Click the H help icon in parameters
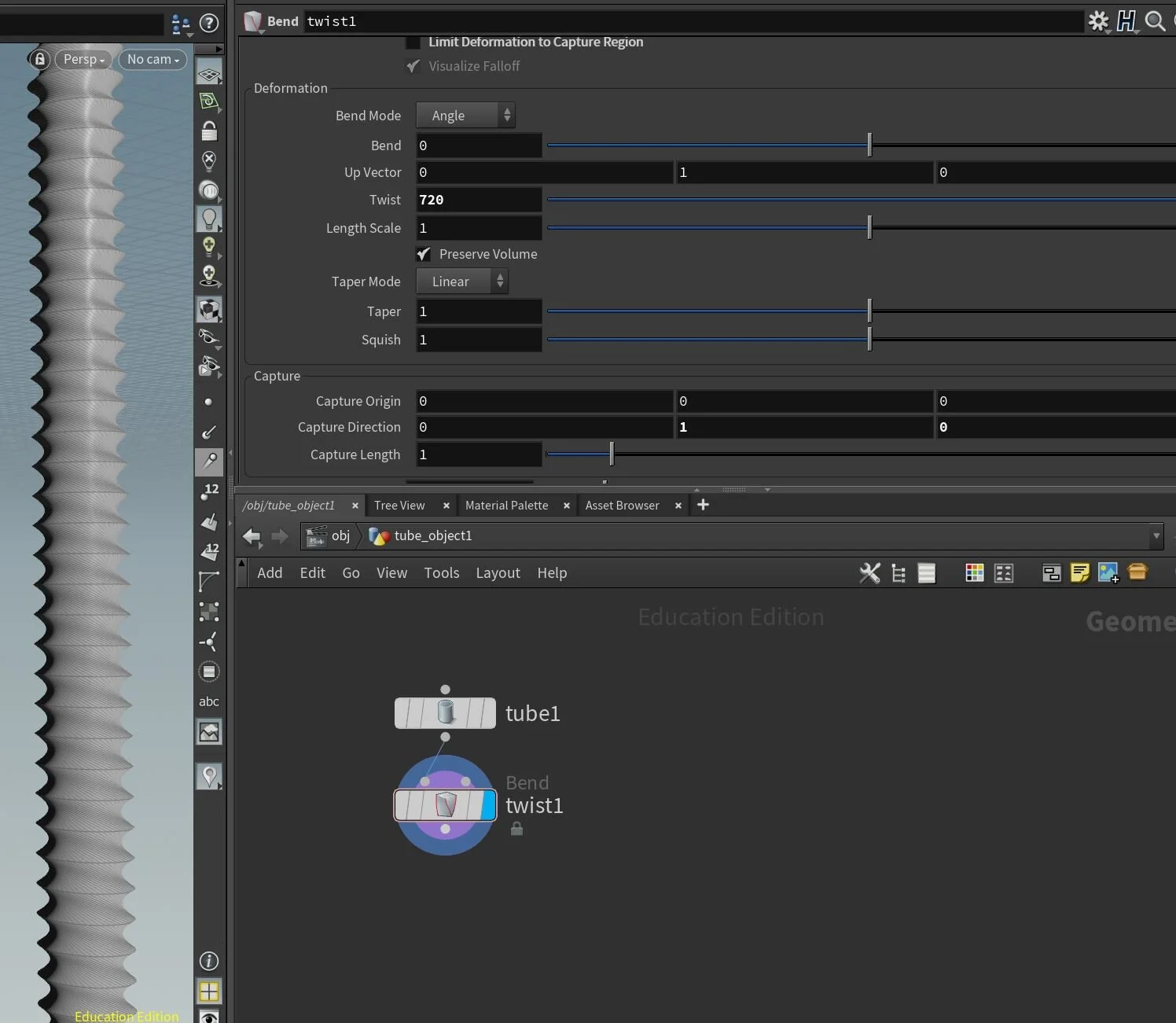Image resolution: width=1176 pixels, height=1023 pixels. tap(1126, 21)
